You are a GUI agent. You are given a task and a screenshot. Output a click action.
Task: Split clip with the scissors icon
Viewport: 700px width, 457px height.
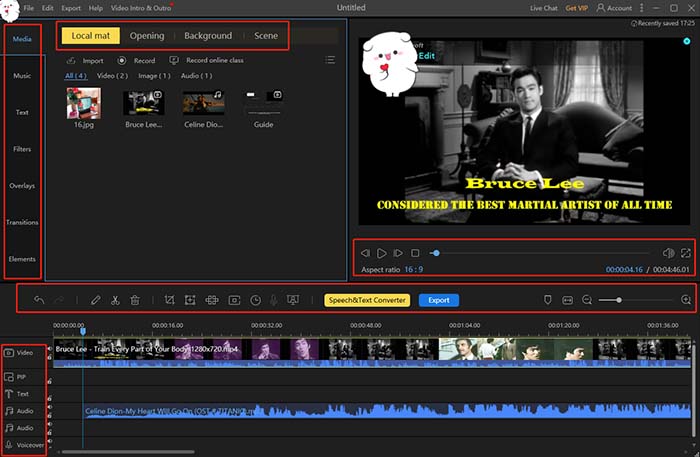(x=115, y=300)
